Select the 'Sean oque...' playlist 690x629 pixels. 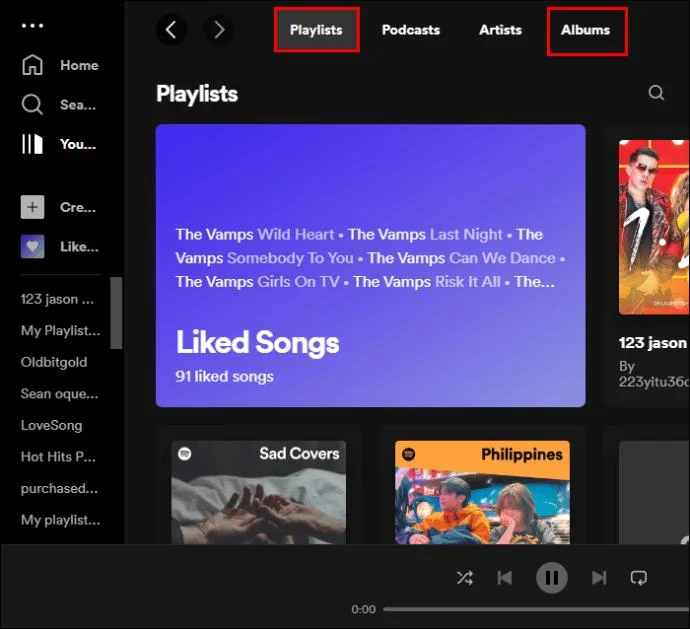[x=59, y=394]
